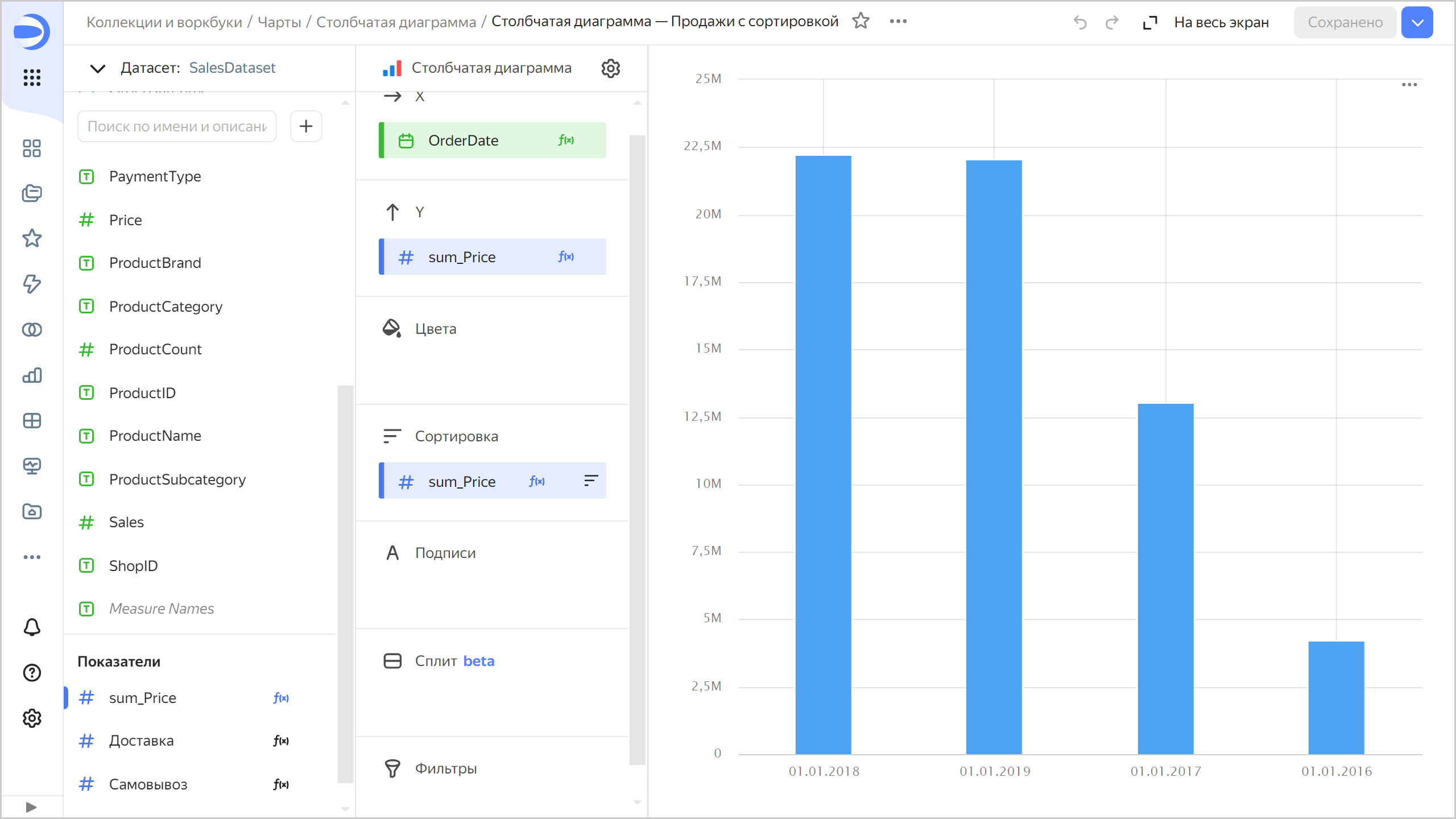Click the undo arrow icon
The height and width of the screenshot is (819, 1456).
(1079, 23)
